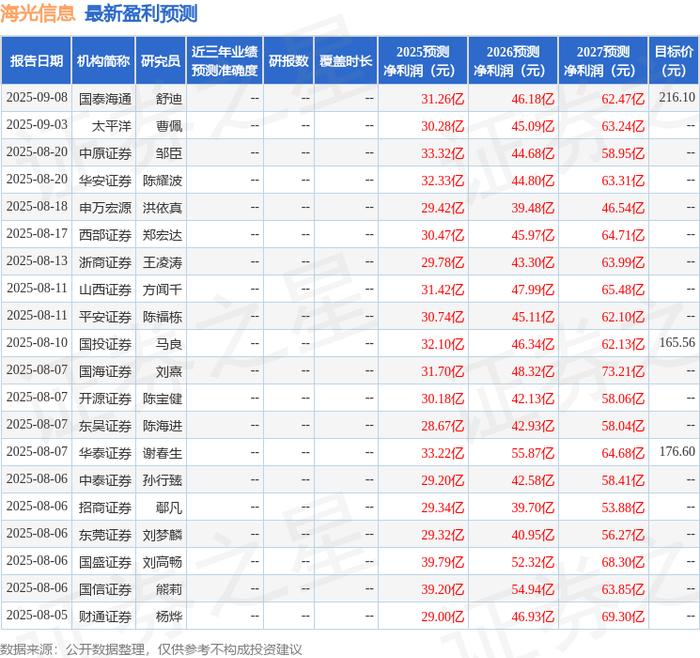Click date cell 2025-09-08
The width and height of the screenshot is (700, 658).
(37, 98)
